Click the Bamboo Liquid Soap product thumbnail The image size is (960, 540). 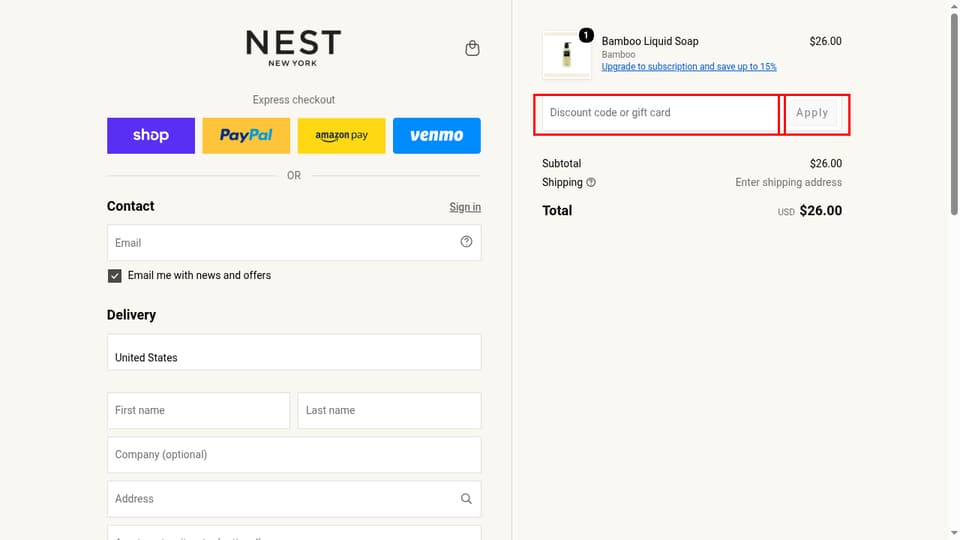click(566, 55)
